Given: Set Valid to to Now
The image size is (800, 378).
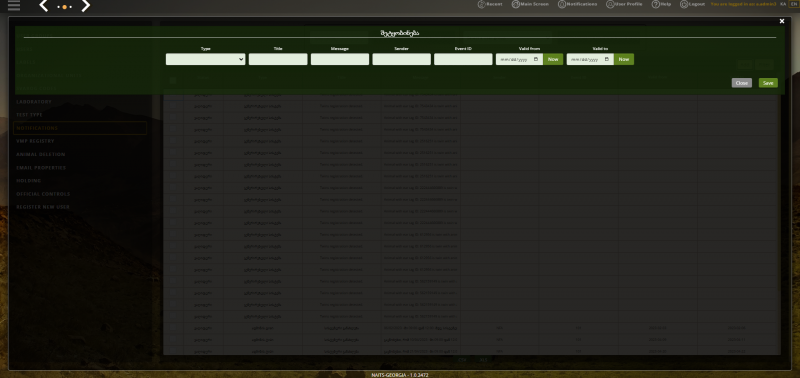Looking at the screenshot, I should point(624,59).
